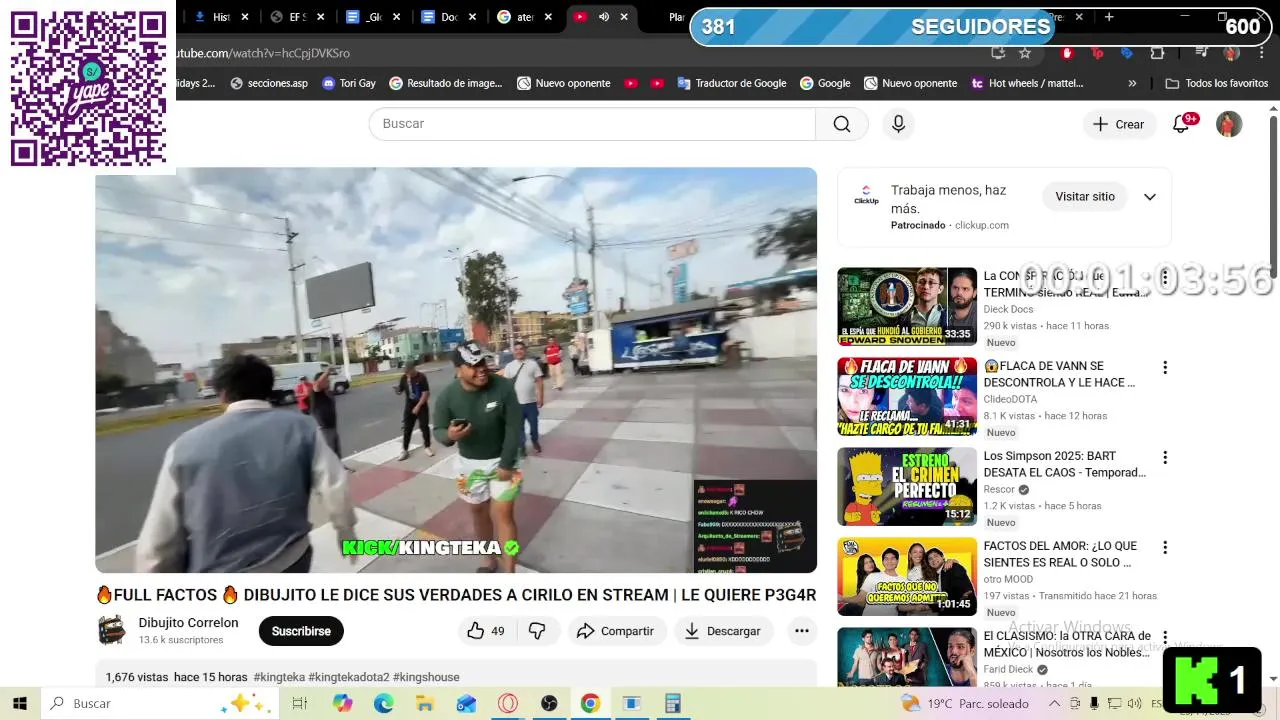Open Copilot icon on taskbar
The width and height of the screenshot is (1280, 720).
(x=343, y=703)
